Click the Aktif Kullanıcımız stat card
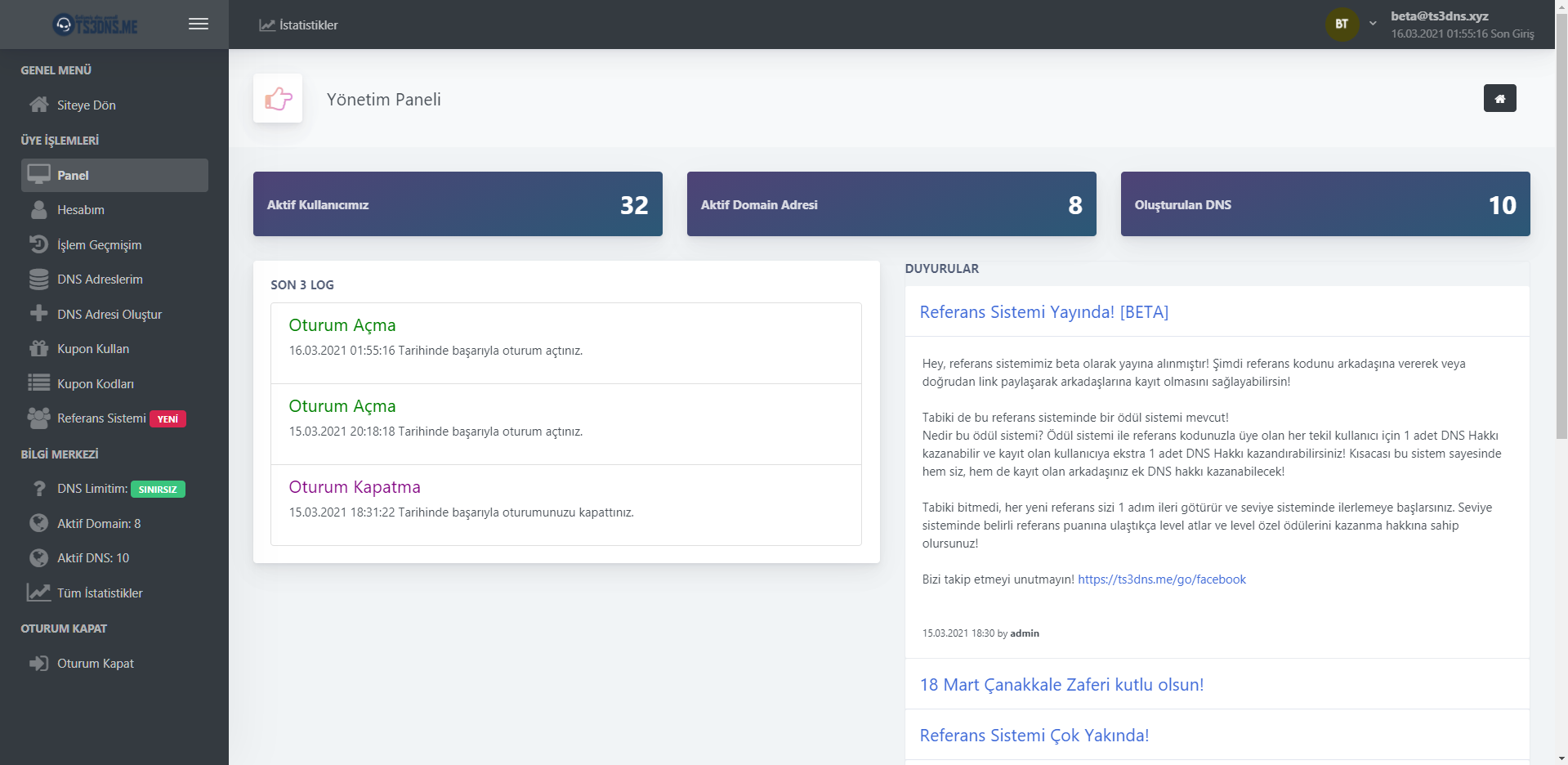1568x765 pixels. pos(458,204)
